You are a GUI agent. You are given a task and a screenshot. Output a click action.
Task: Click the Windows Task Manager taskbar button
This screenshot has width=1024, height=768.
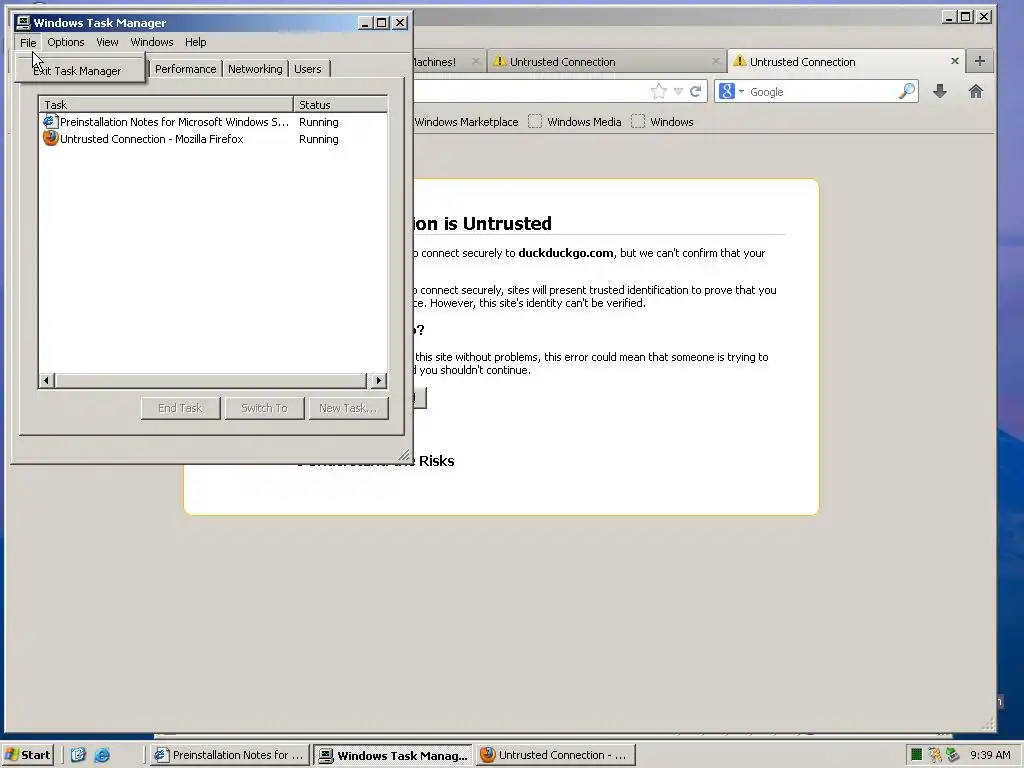392,756
